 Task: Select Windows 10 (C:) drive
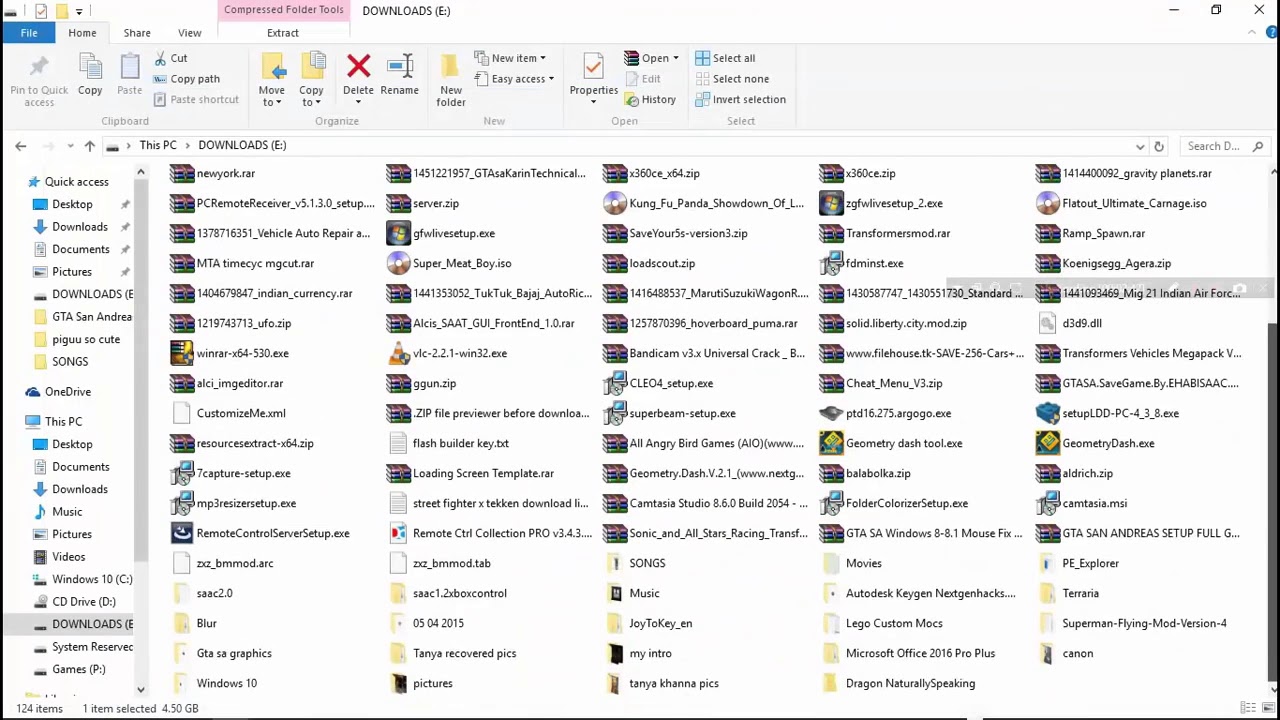pos(92,579)
